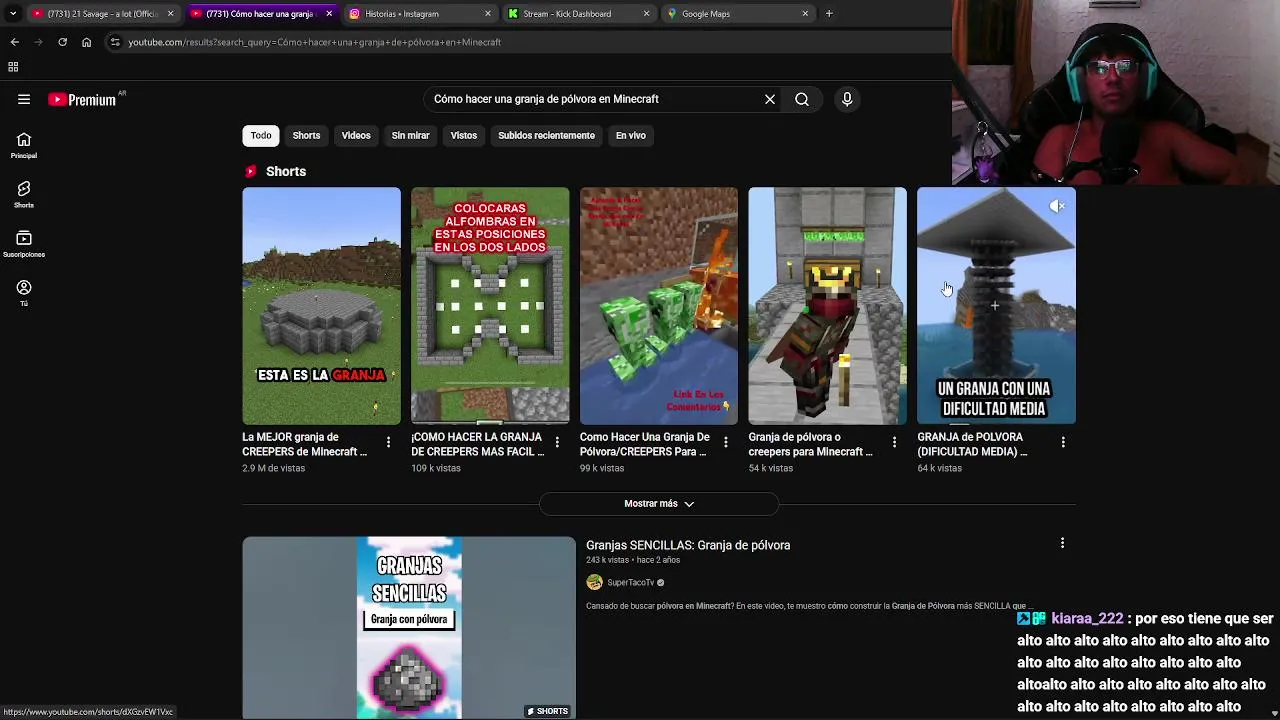The height and width of the screenshot is (720, 1280).
Task: Open the SuperTacoTv channel link
Action: [x=631, y=582]
